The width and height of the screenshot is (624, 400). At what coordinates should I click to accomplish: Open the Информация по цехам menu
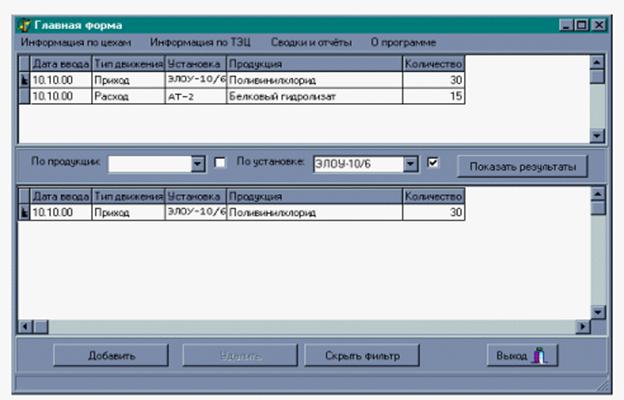[x=75, y=43]
